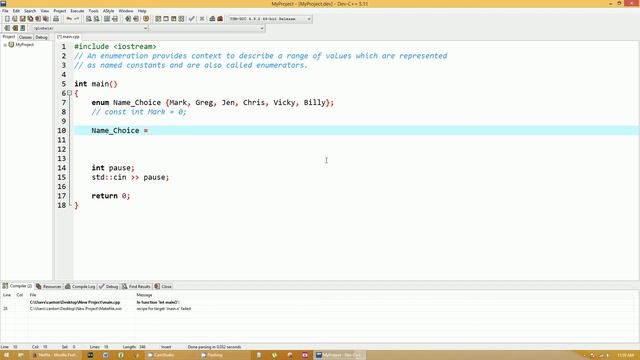This screenshot has height=360, width=640.
Task: Click the second icon in the second toolbar row
Action: pyautogui.click(x=15, y=28)
